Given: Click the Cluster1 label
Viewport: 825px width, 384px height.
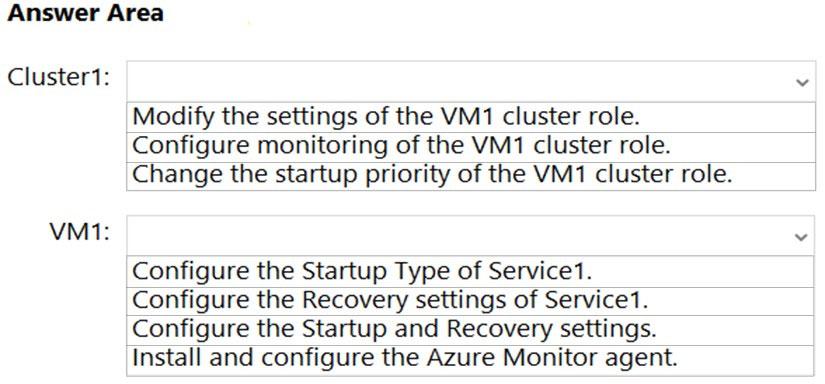Looking at the screenshot, I should coord(59,77).
